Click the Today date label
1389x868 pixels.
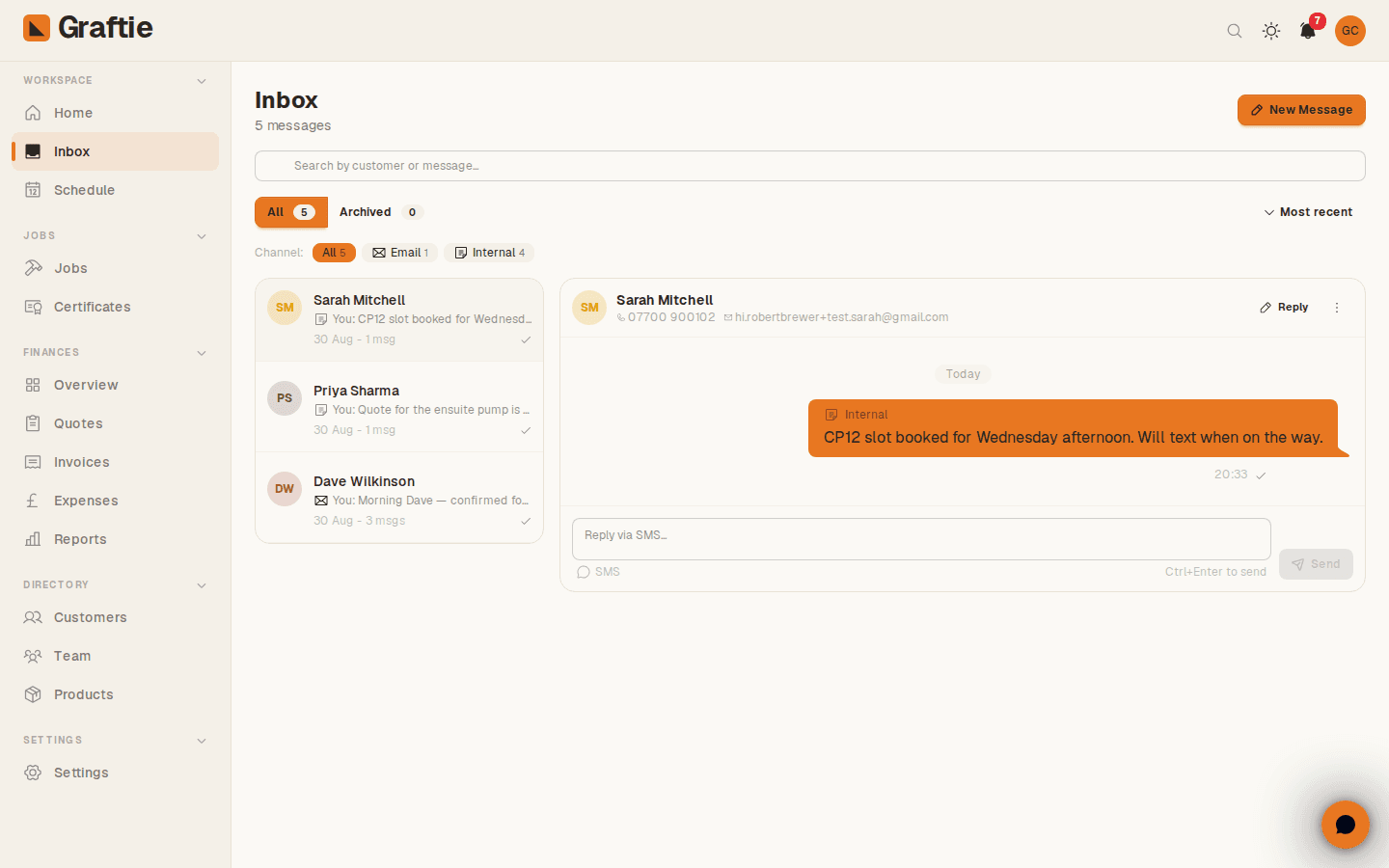[963, 374]
